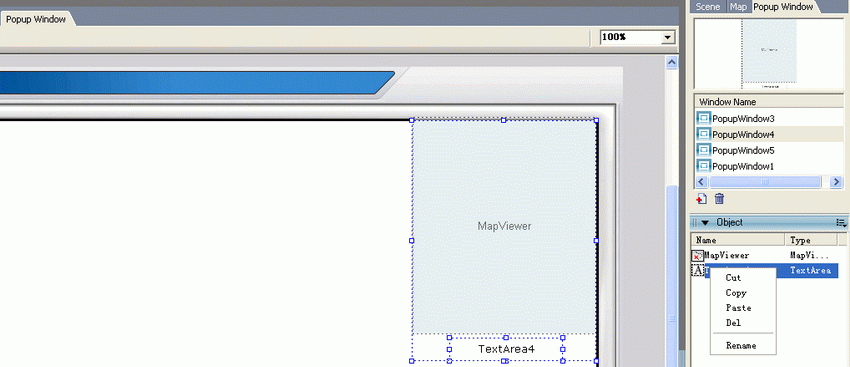850x367 pixels.
Task: Choose Copy from the context menu
Action: pyautogui.click(x=736, y=293)
